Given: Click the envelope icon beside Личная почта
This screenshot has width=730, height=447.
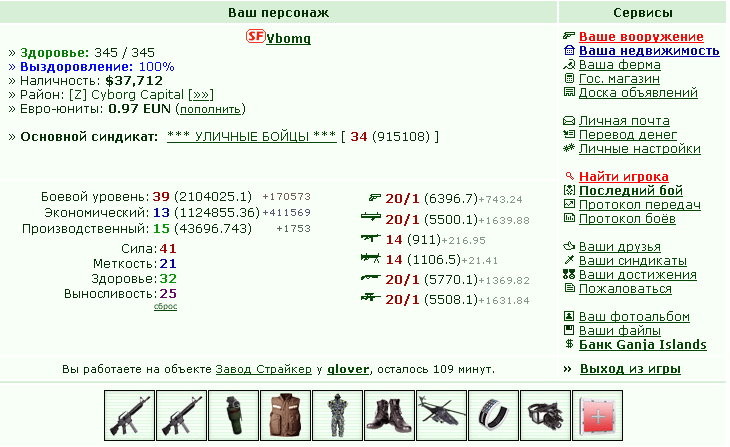Looking at the screenshot, I should click(569, 121).
